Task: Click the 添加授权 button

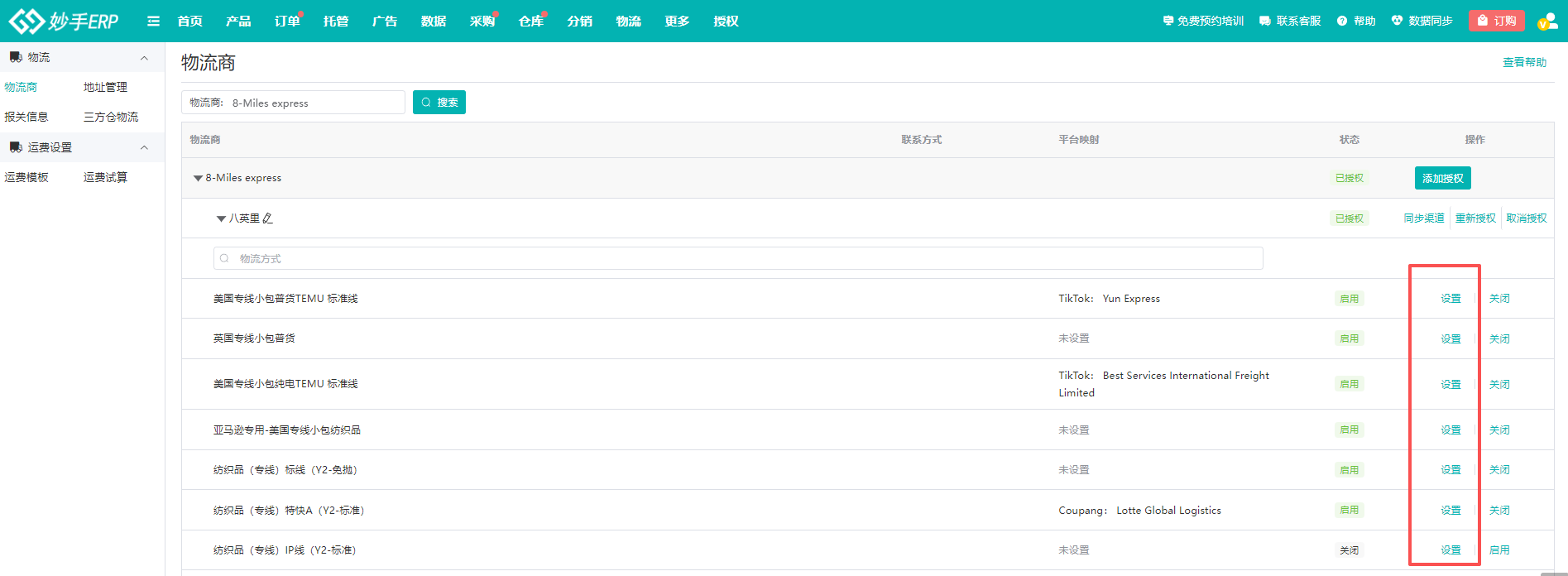Action: click(x=1442, y=178)
